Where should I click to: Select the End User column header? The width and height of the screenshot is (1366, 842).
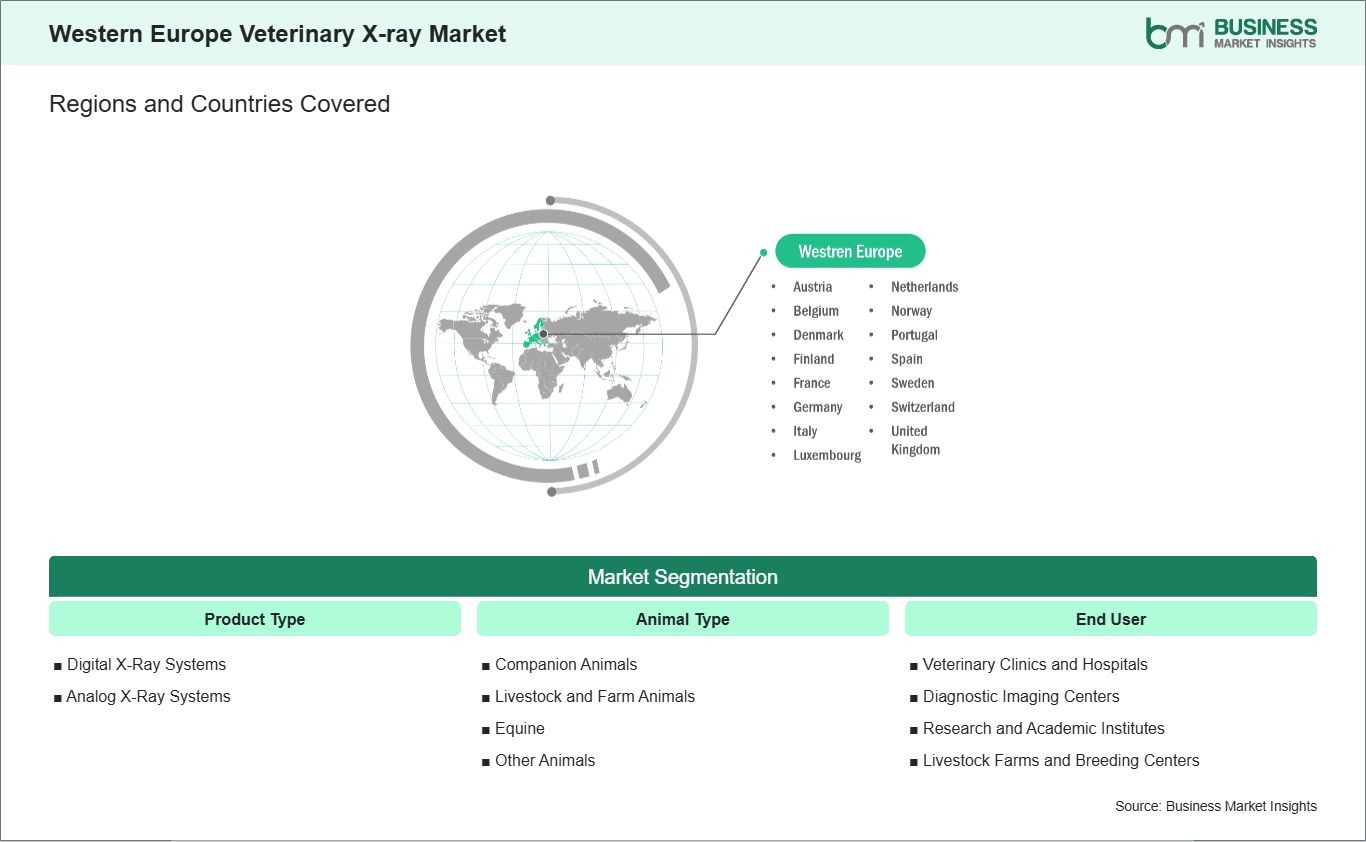click(1111, 619)
